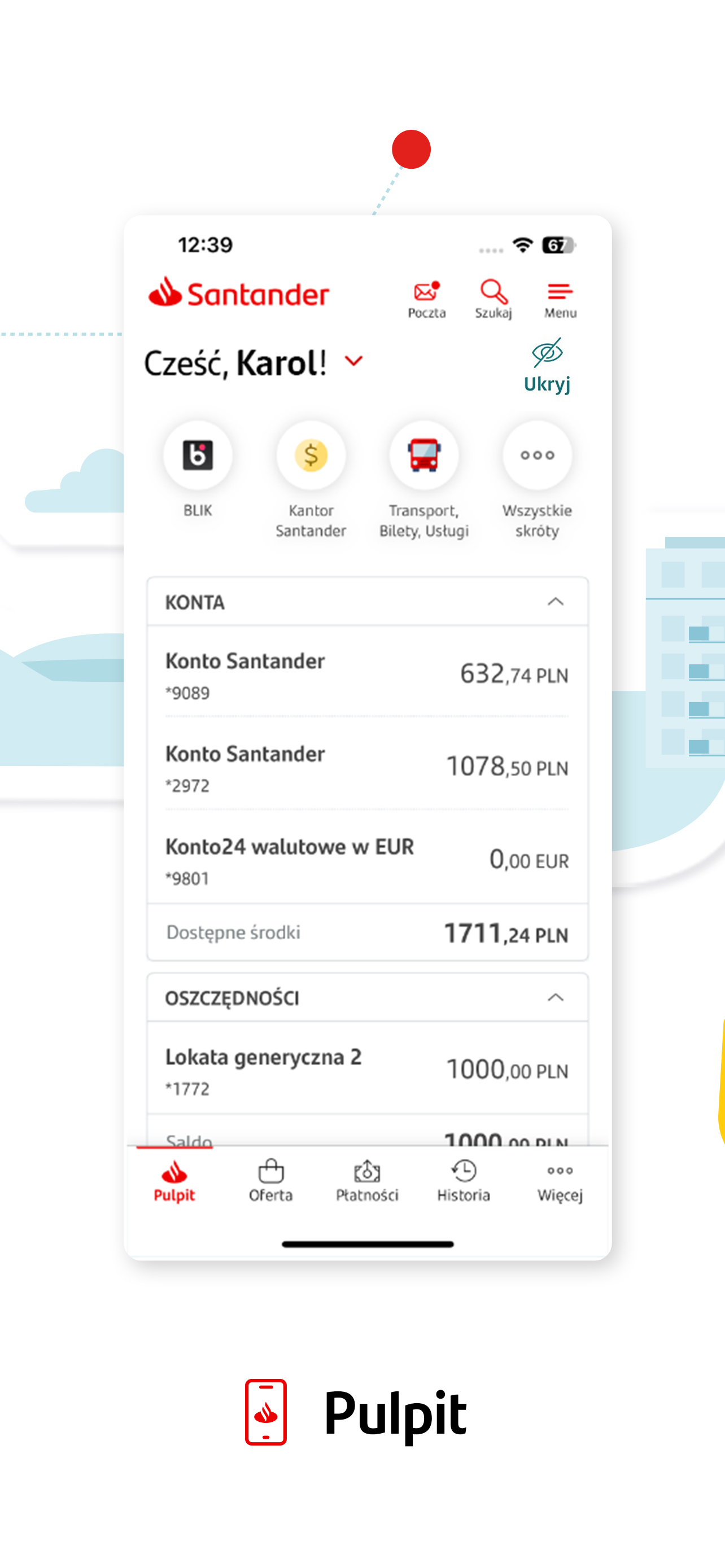Image resolution: width=725 pixels, height=1568 pixels.
Task: Click the Santander logo
Action: click(x=239, y=294)
